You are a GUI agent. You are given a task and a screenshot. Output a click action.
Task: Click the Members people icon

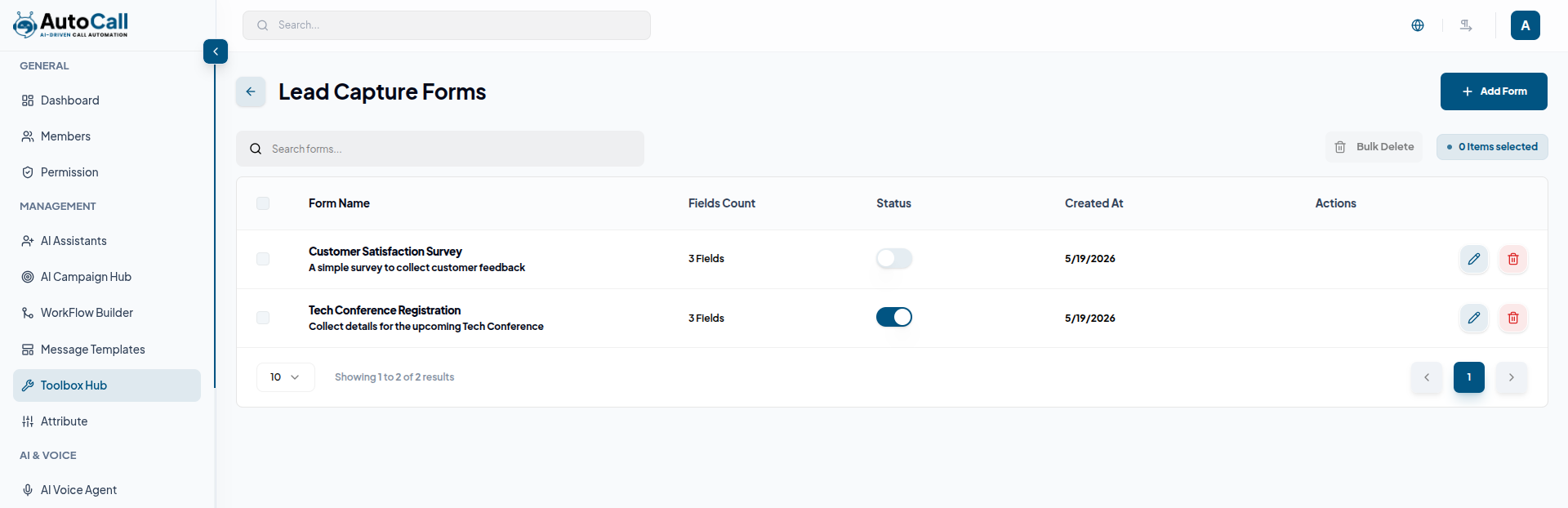point(28,136)
